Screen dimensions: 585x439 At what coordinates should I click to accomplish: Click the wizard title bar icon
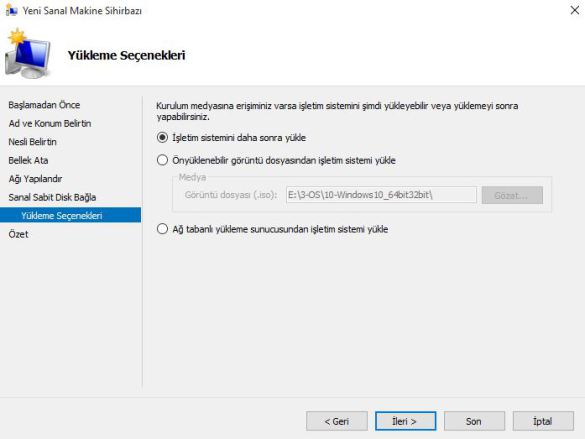pyautogui.click(x=12, y=10)
